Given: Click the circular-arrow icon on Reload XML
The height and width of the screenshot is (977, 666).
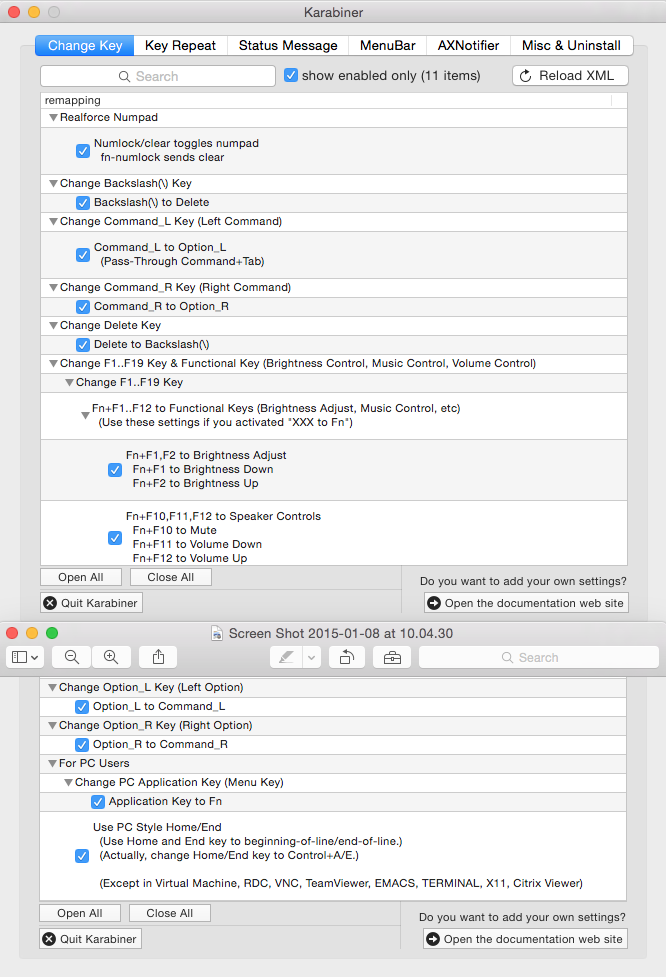Looking at the screenshot, I should point(526,76).
